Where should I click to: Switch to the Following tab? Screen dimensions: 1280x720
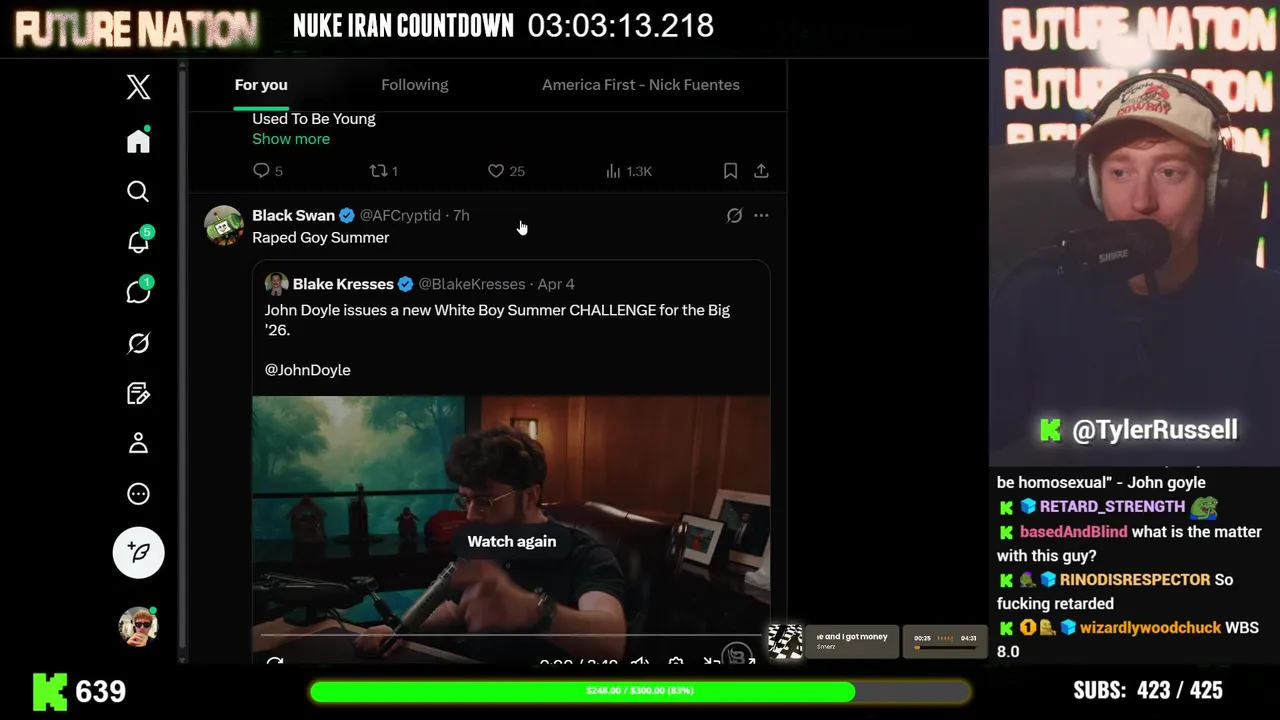[415, 85]
